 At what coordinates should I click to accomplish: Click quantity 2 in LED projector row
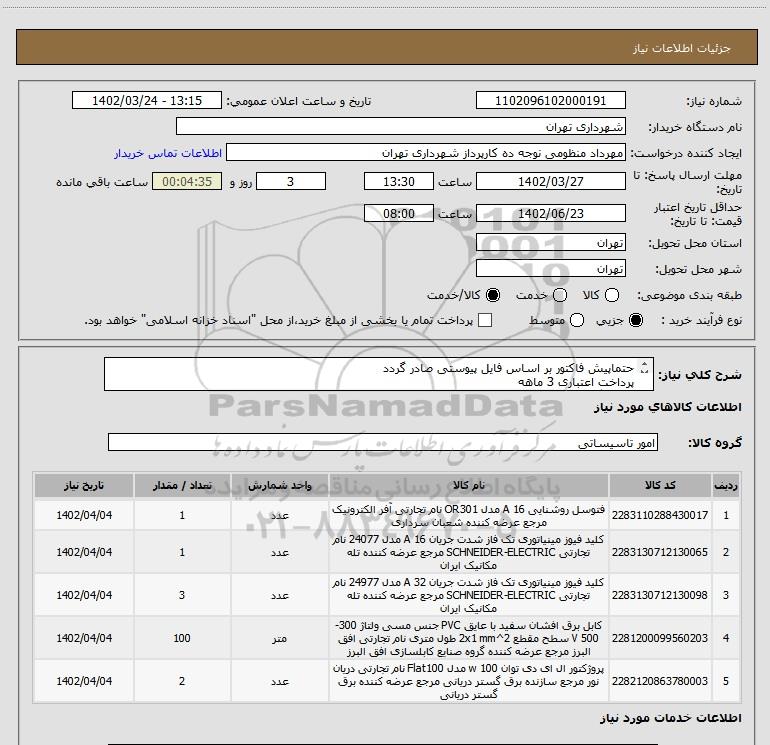(182, 681)
